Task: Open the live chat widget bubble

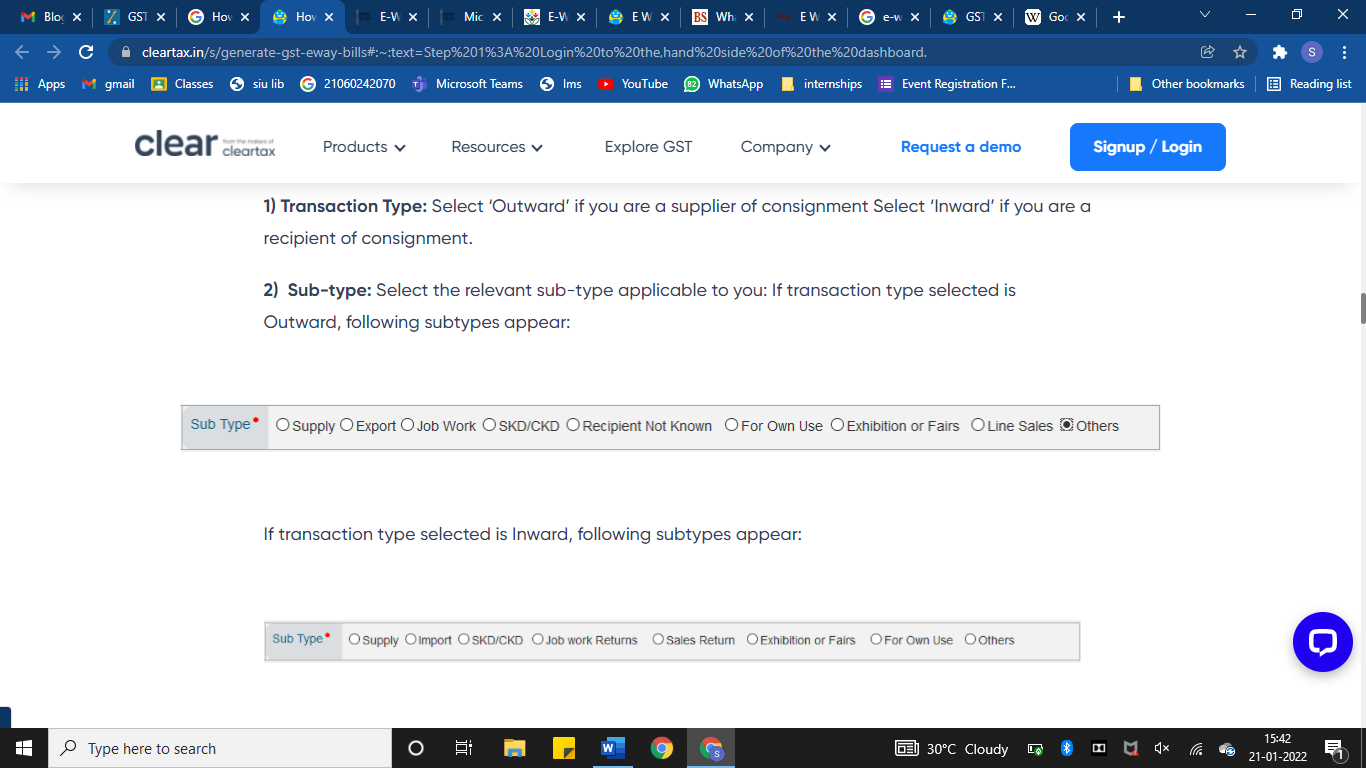Action: [x=1322, y=642]
